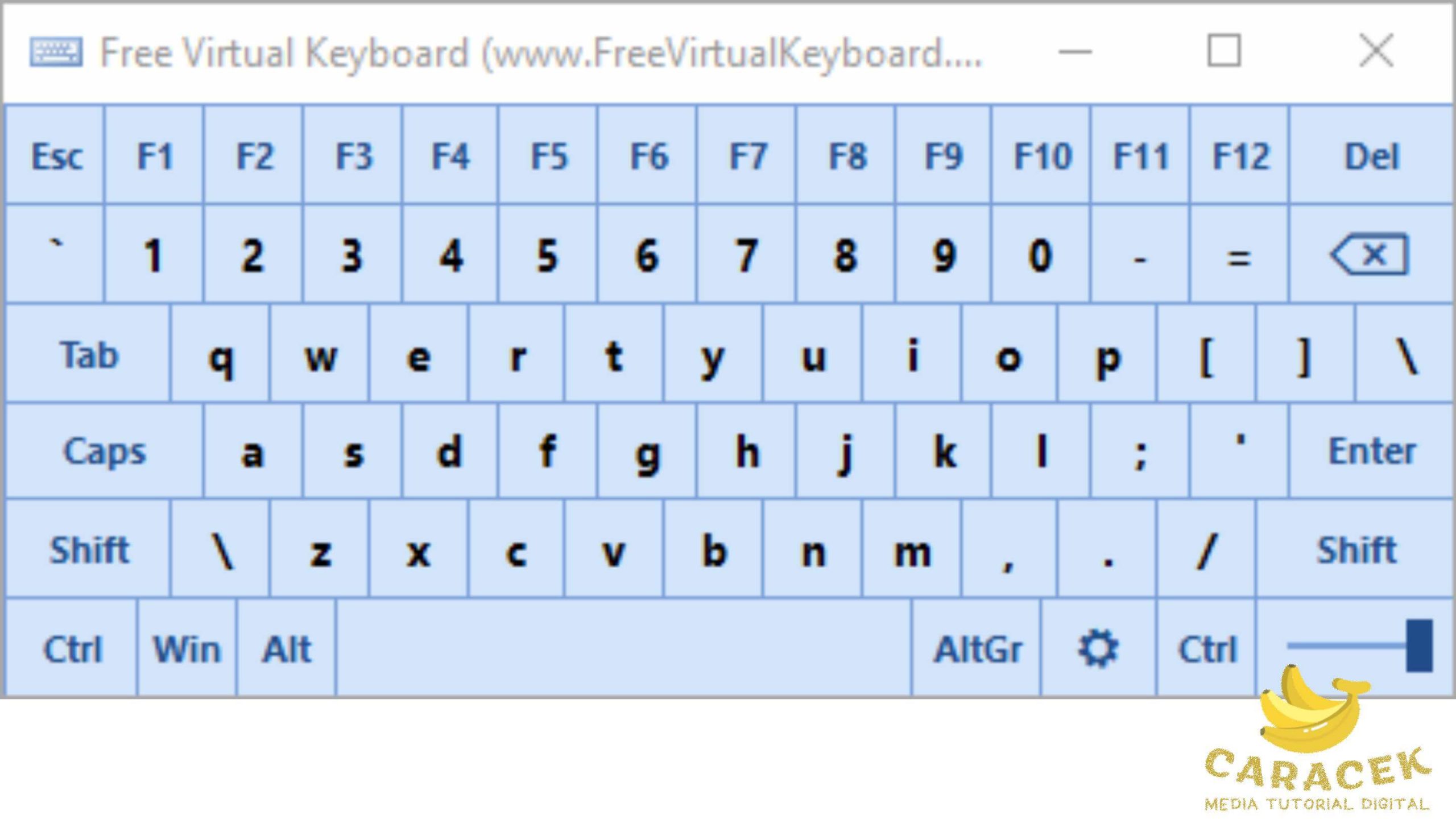Click the Escape key button

point(57,156)
